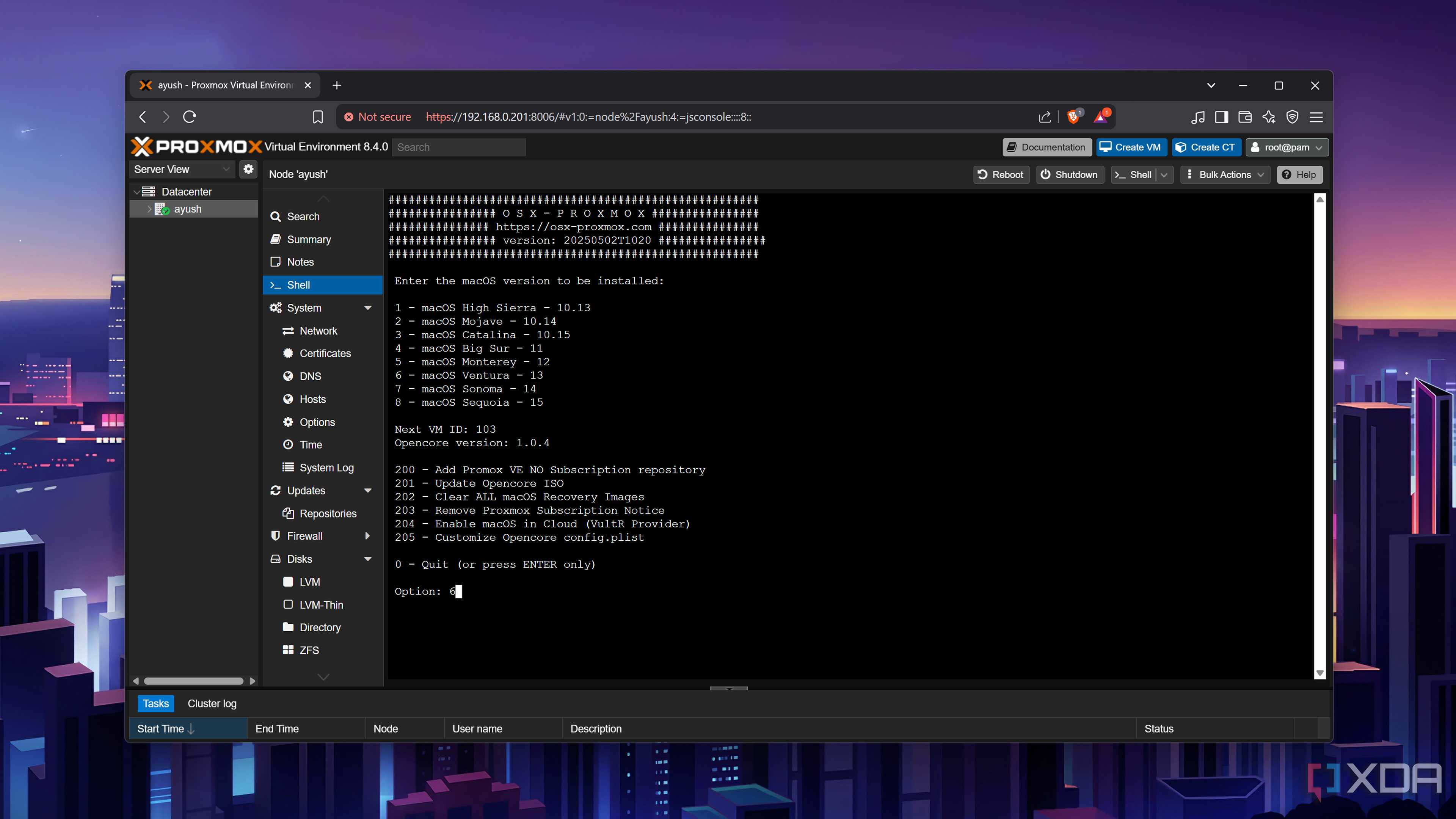Click the music playlist icon
Viewport: 1456px width, 819px height.
1198,117
